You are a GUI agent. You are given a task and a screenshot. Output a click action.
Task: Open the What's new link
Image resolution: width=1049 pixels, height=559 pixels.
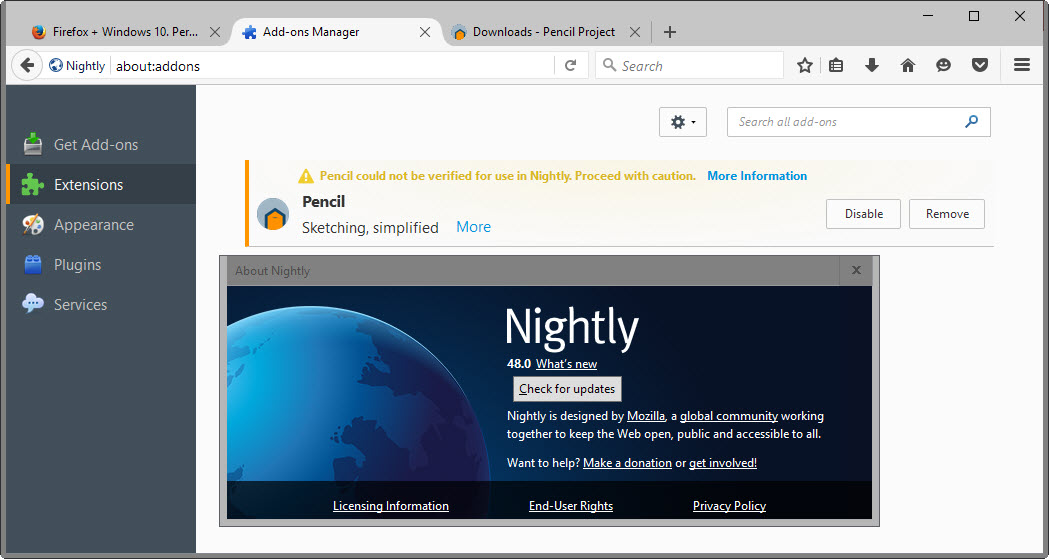click(567, 364)
